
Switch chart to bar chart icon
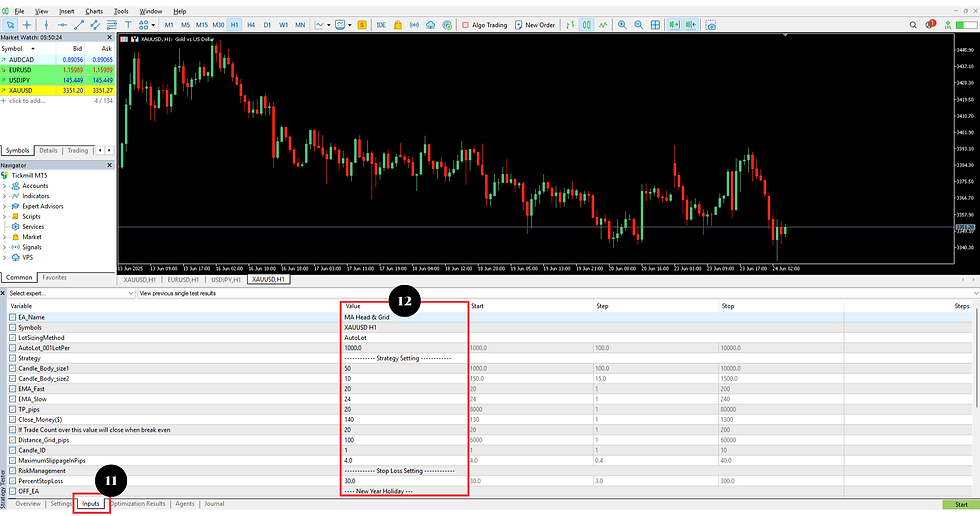pyautogui.click(x=570, y=25)
